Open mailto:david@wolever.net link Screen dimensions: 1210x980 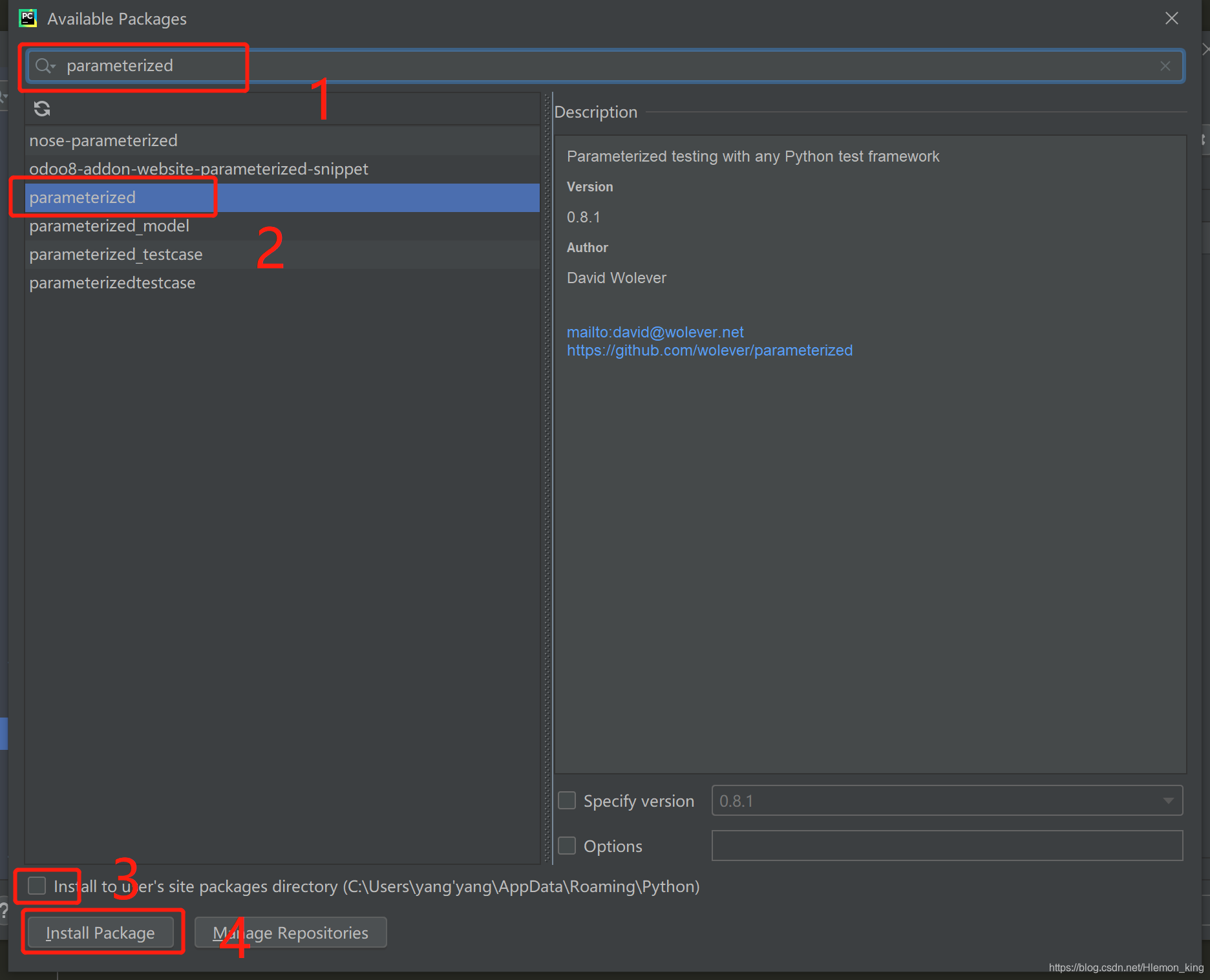coord(655,332)
